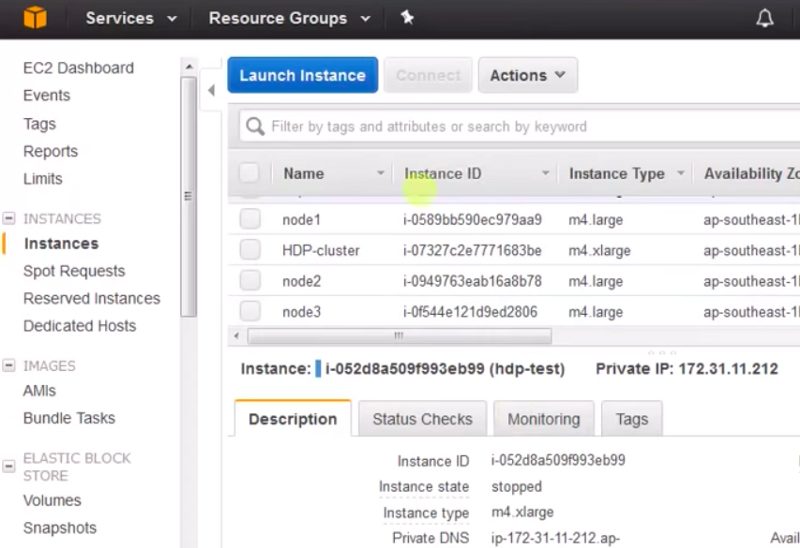Click the AWS orange cube logo
Image resolution: width=800 pixels, height=548 pixels.
click(x=35, y=18)
